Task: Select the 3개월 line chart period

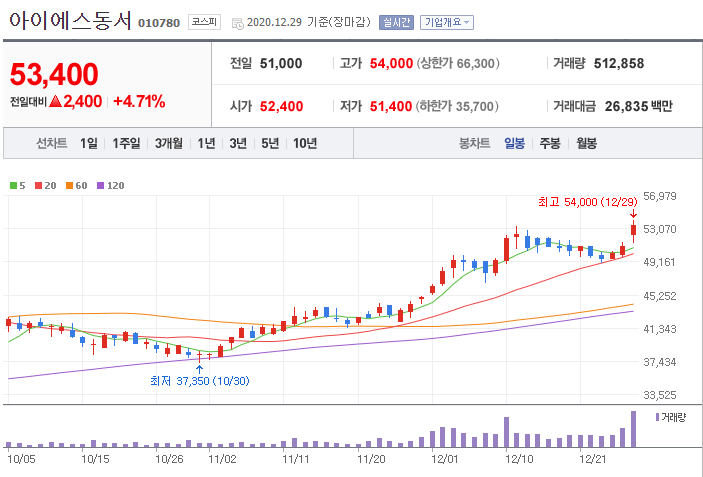Action: (169, 143)
